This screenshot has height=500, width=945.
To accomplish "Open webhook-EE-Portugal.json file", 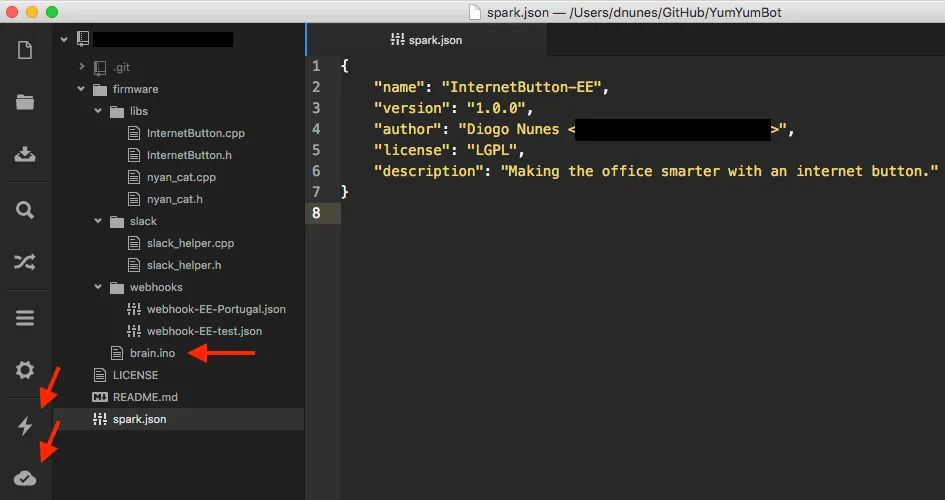I will [216, 309].
